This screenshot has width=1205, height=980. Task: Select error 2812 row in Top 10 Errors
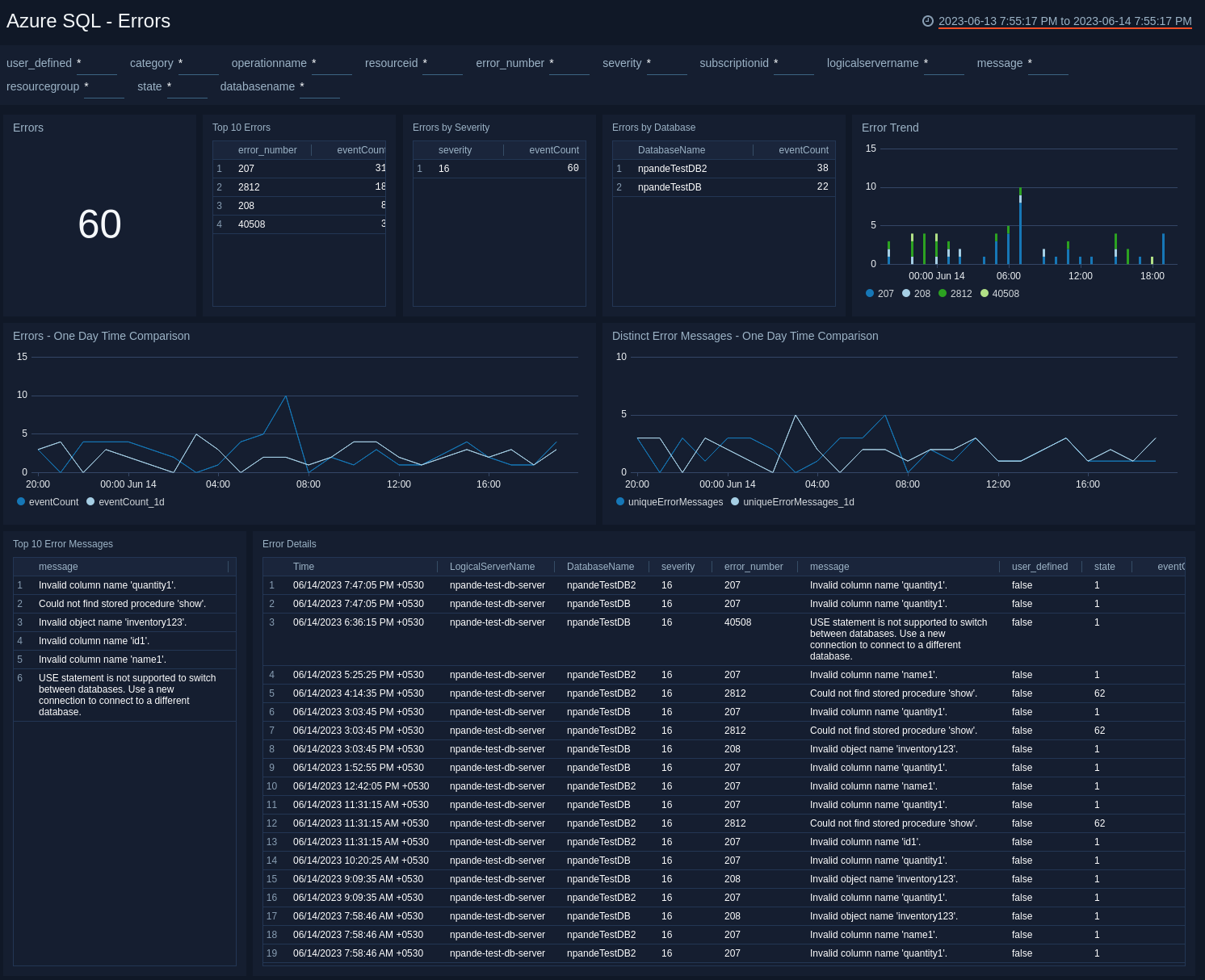pyautogui.click(x=299, y=187)
